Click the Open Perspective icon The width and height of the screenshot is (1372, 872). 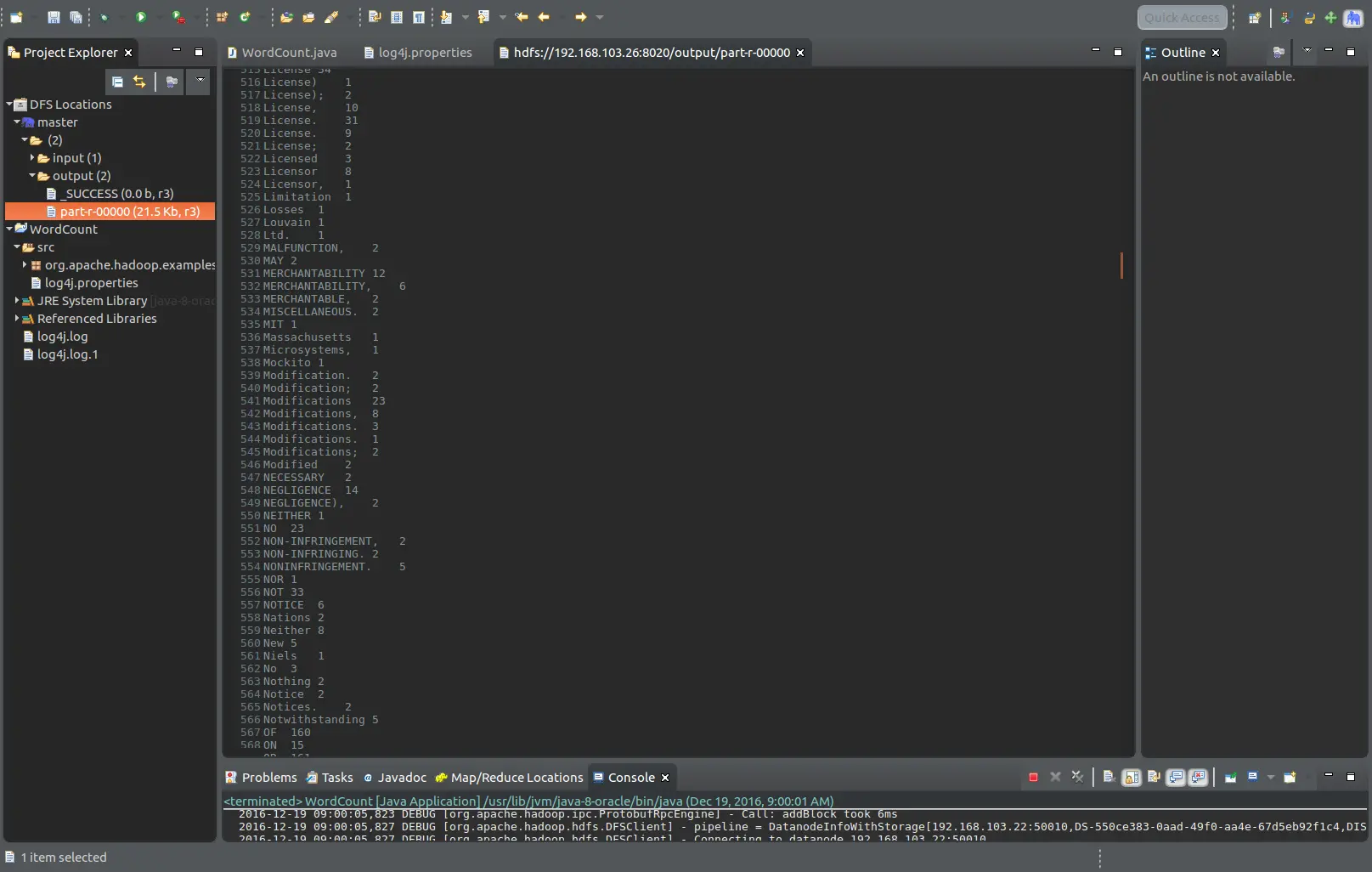point(1255,17)
